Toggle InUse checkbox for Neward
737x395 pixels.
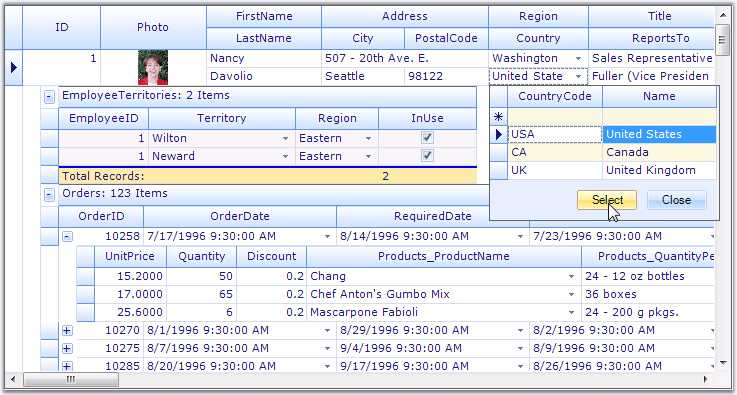(x=427, y=156)
